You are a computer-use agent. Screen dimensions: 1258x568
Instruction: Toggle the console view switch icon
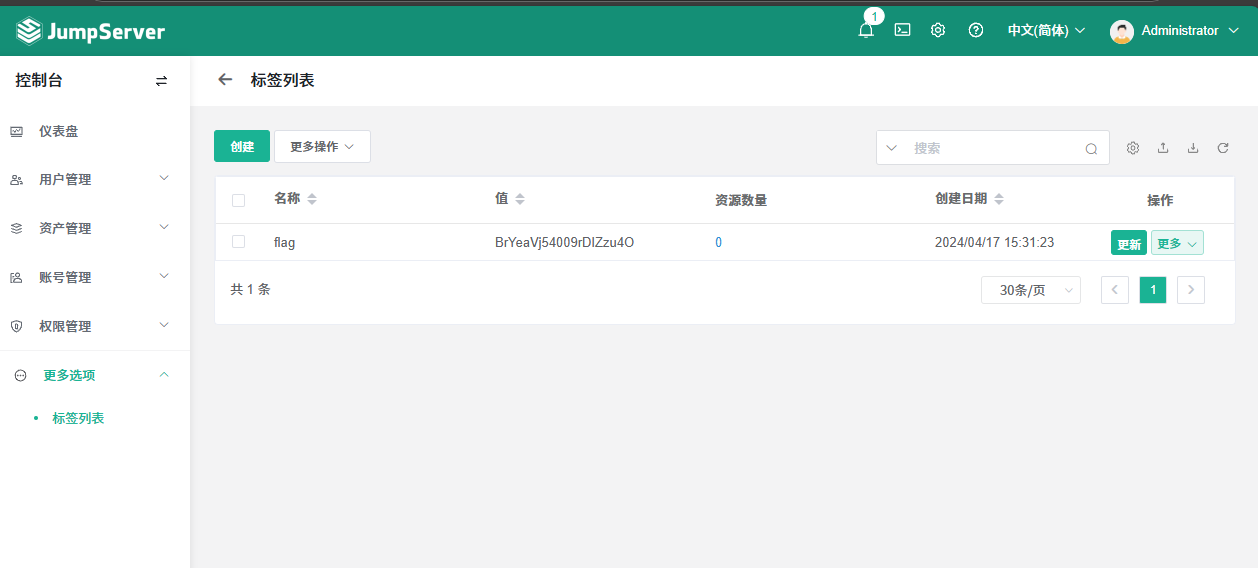click(x=162, y=81)
